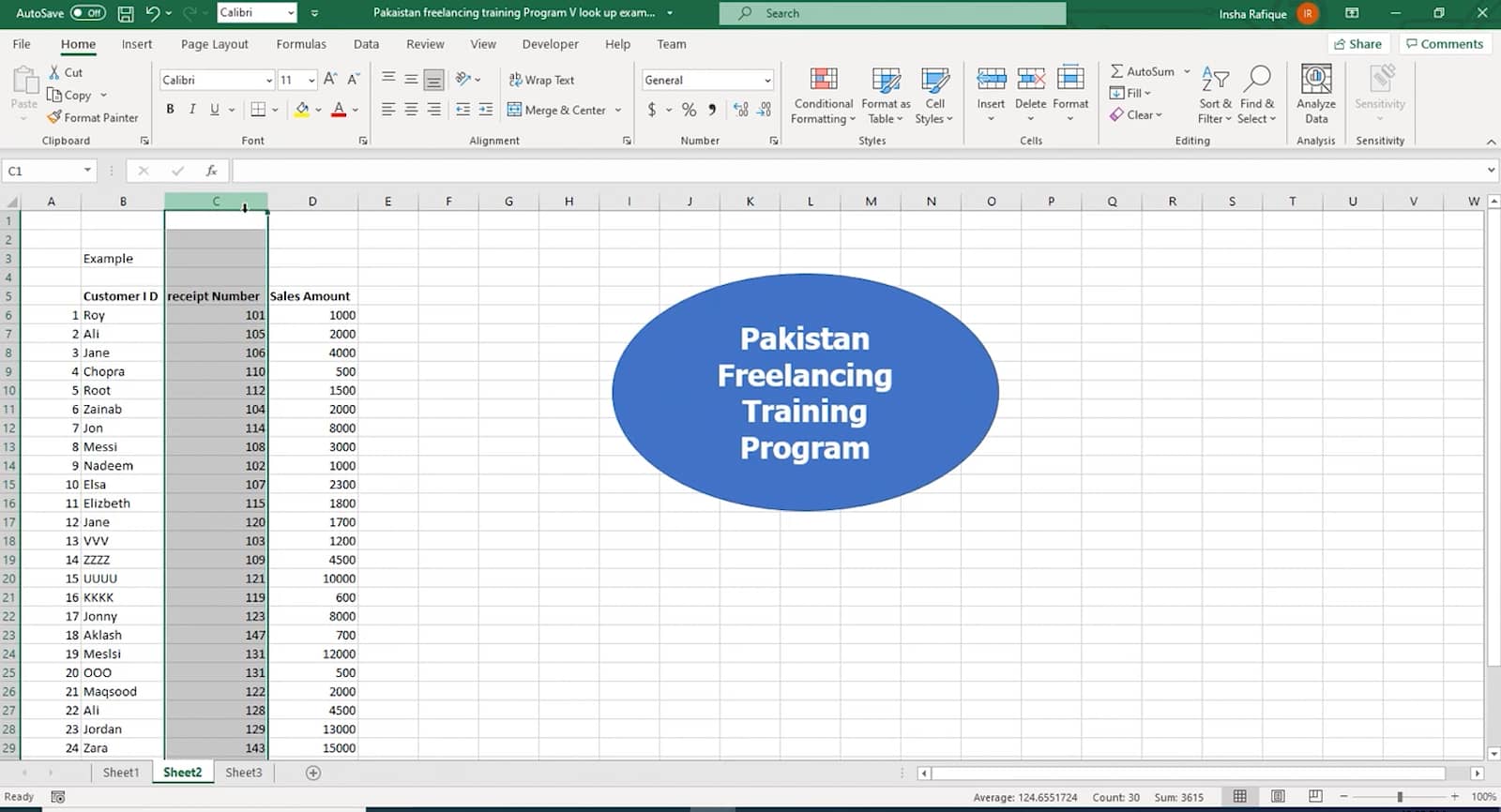Click the Share button

click(1357, 44)
